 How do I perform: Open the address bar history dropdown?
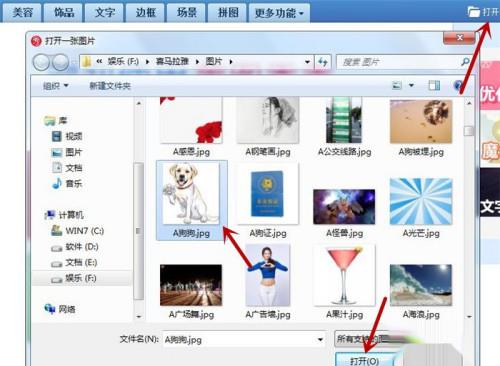(307, 62)
